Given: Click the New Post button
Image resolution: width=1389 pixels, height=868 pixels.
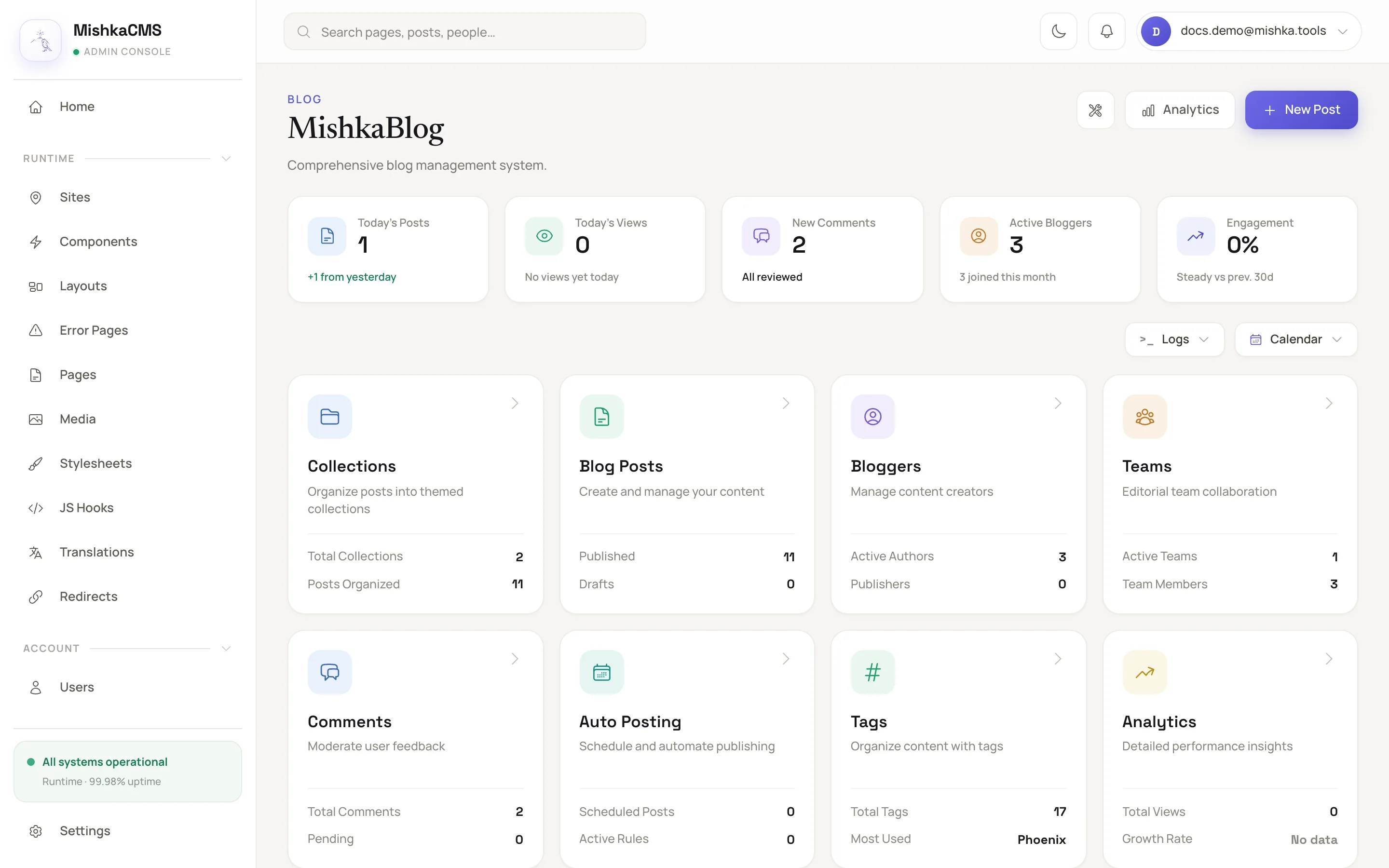Looking at the screenshot, I should [1301, 109].
